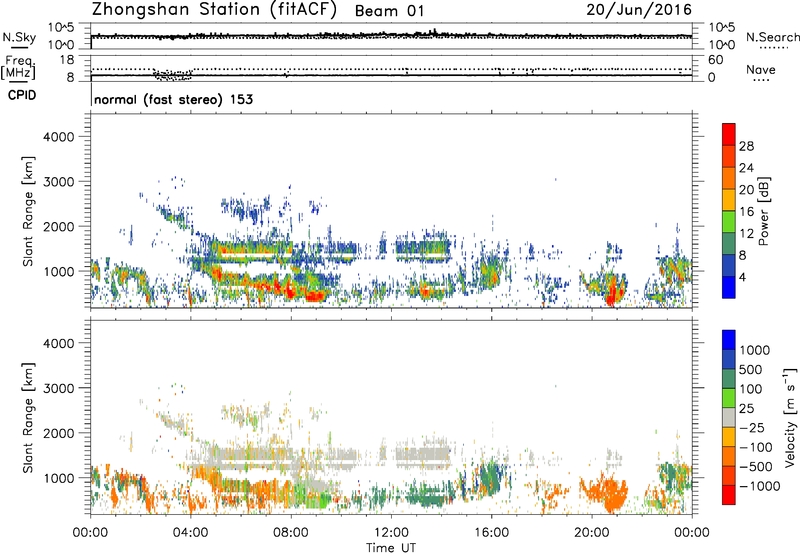Click the 'Velocity [m s-1]' colorbar label
The width and height of the screenshot is (800, 554).
[790, 417]
